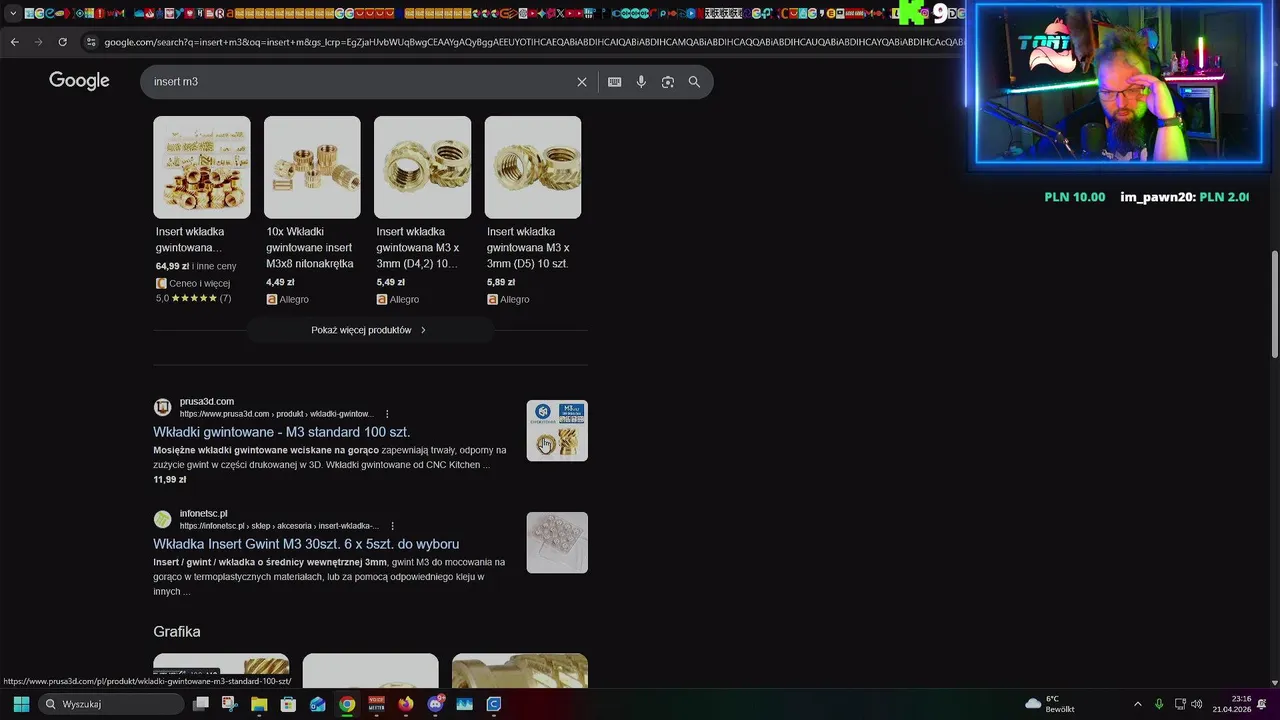Open the on-screen keyboard input tool
Image resolution: width=1280 pixels, height=720 pixels.
(615, 82)
